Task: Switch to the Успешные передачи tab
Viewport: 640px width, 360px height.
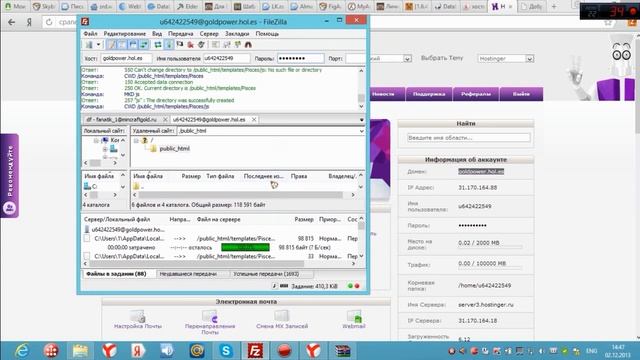Action: tap(266, 274)
